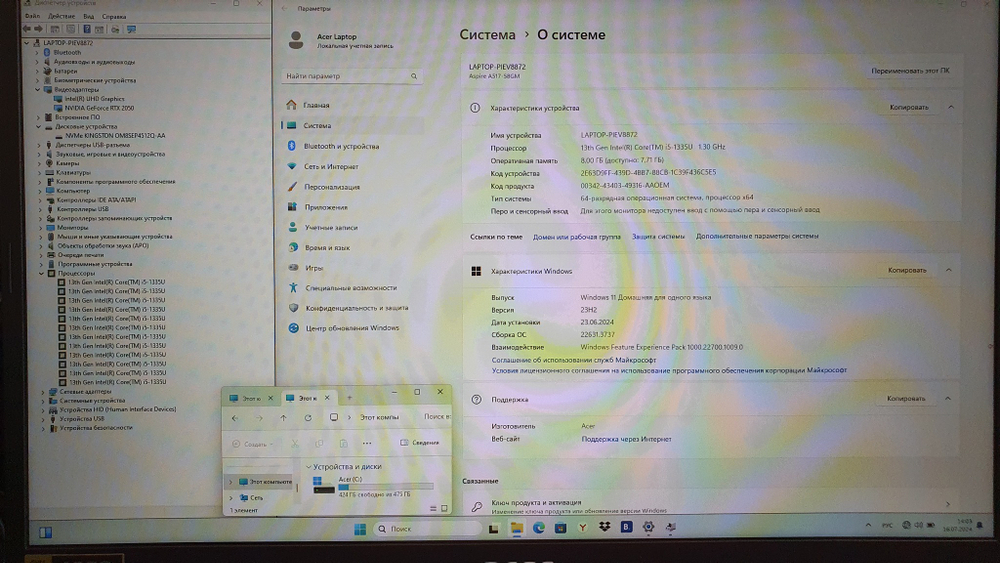Open the Файл menu in Device Manager
Screen dimensions: 1000x563
31,16
